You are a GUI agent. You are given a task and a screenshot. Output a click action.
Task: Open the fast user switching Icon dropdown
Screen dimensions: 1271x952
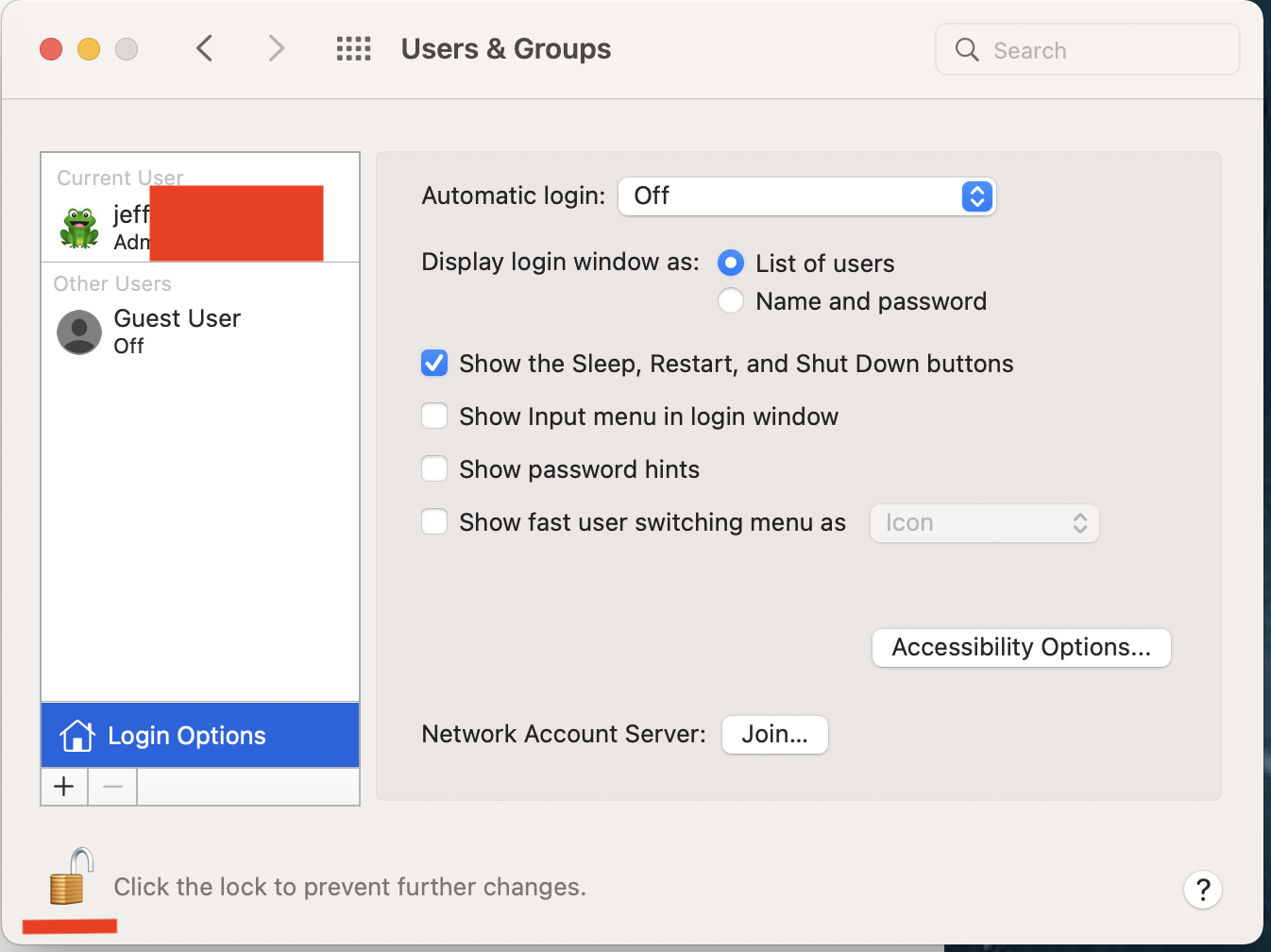point(984,523)
